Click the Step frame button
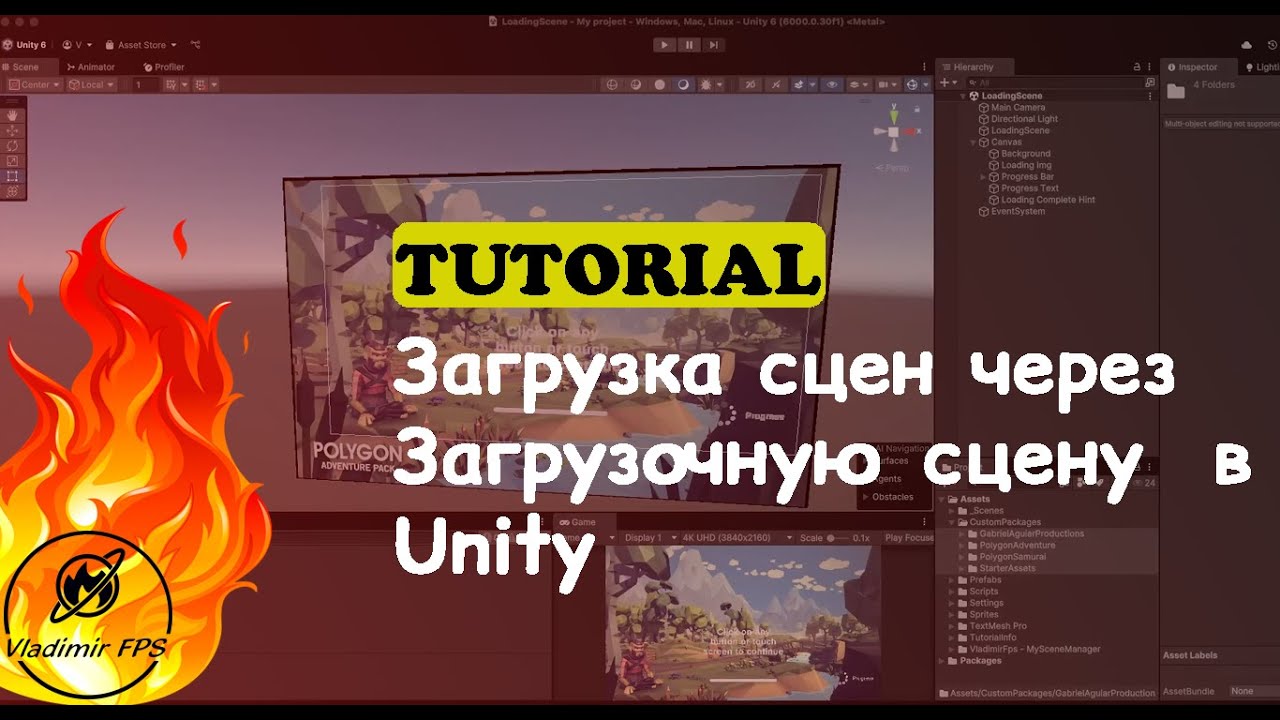Viewport: 1280px width, 720px height. click(712, 45)
